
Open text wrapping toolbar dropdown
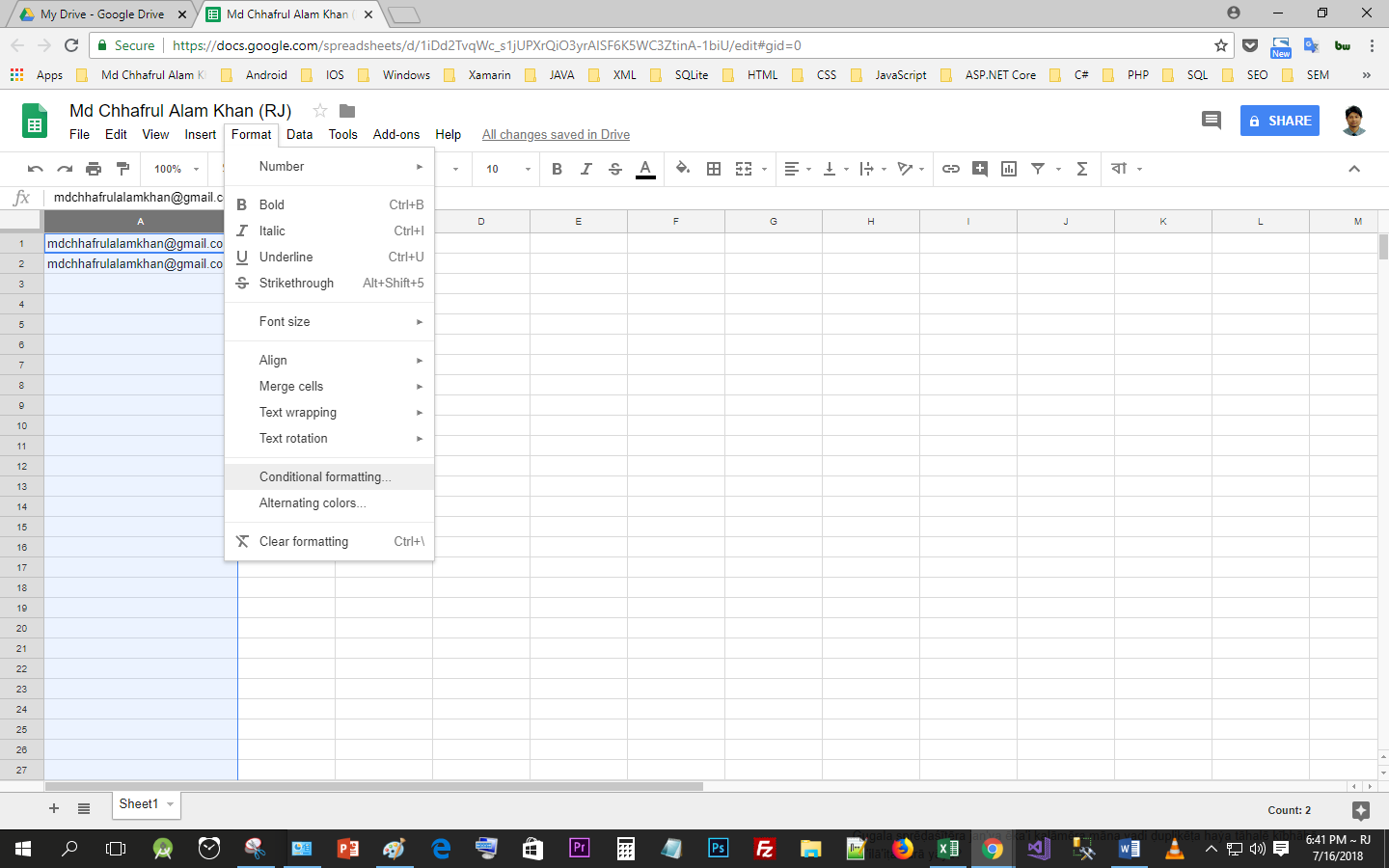click(872, 169)
